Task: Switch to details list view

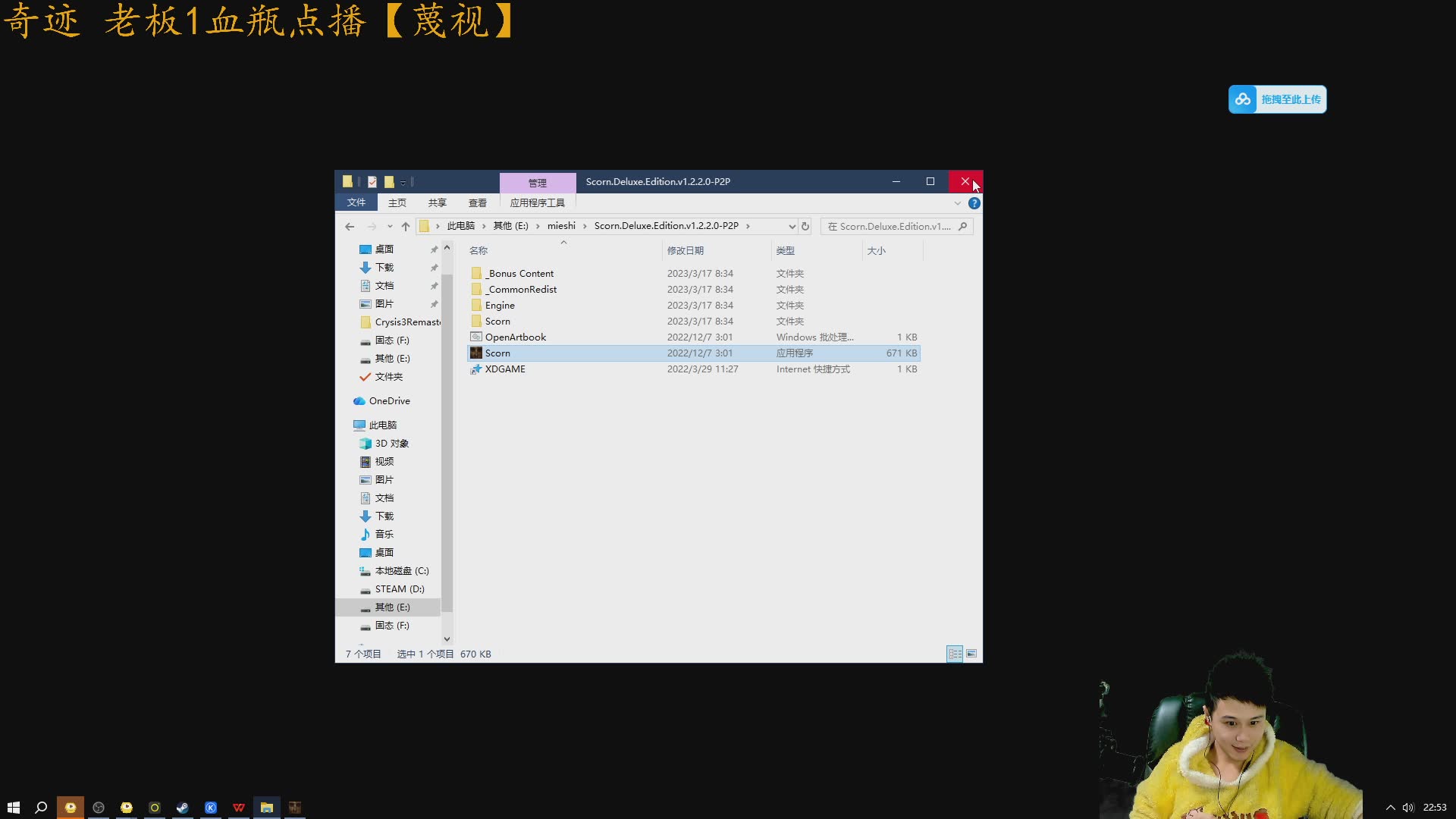Action: click(955, 654)
